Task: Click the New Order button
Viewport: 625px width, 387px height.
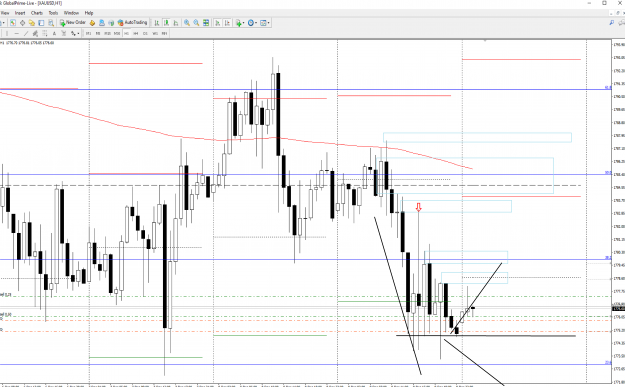Action: pyautogui.click(x=73, y=23)
